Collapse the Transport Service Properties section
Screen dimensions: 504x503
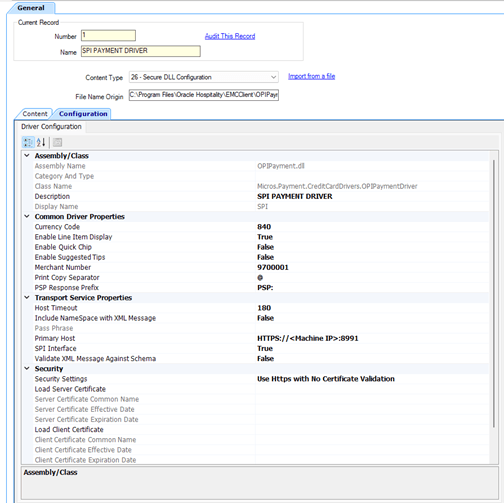click(x=27, y=297)
